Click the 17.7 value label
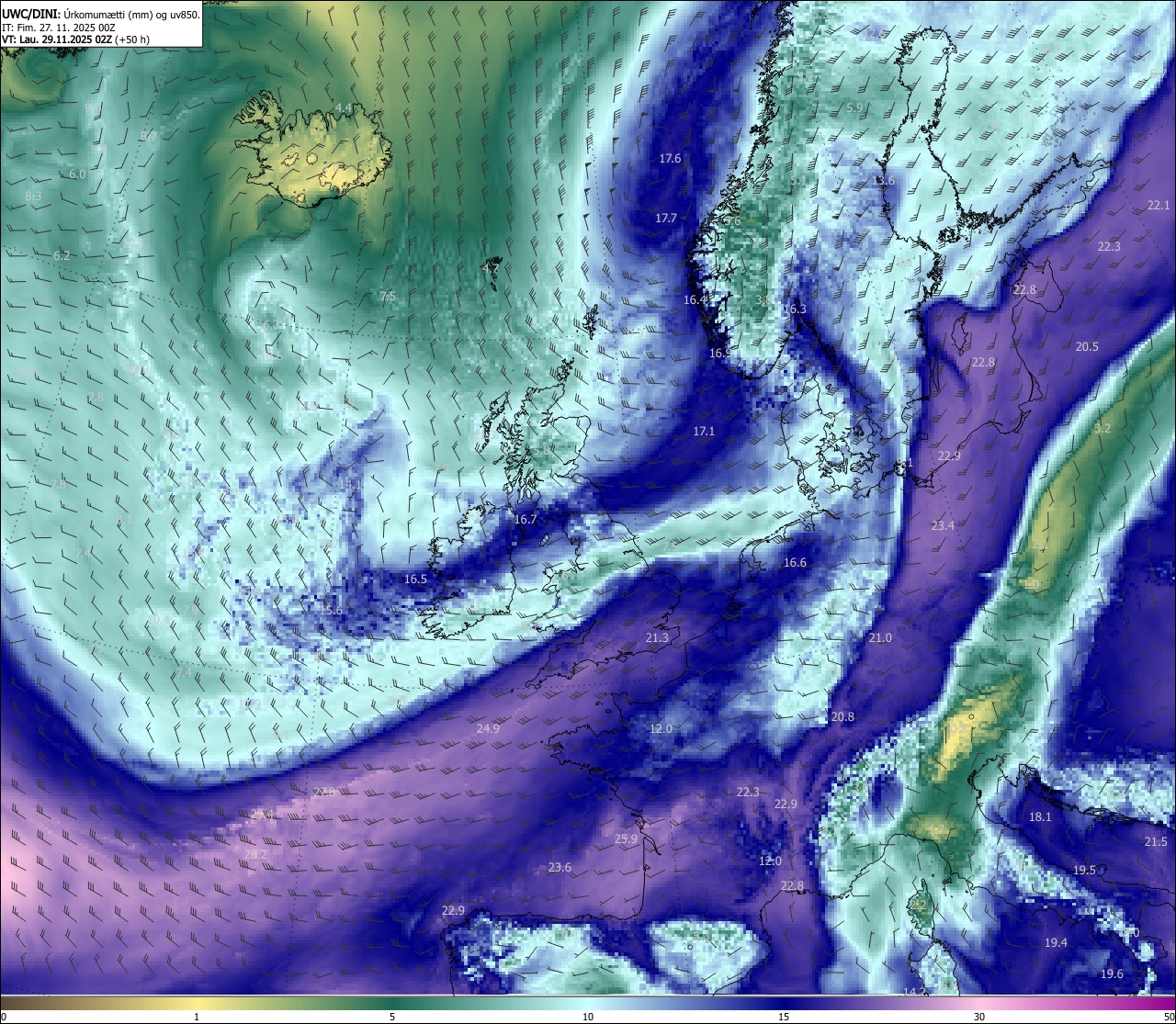The width and height of the screenshot is (1176, 1024). click(666, 218)
